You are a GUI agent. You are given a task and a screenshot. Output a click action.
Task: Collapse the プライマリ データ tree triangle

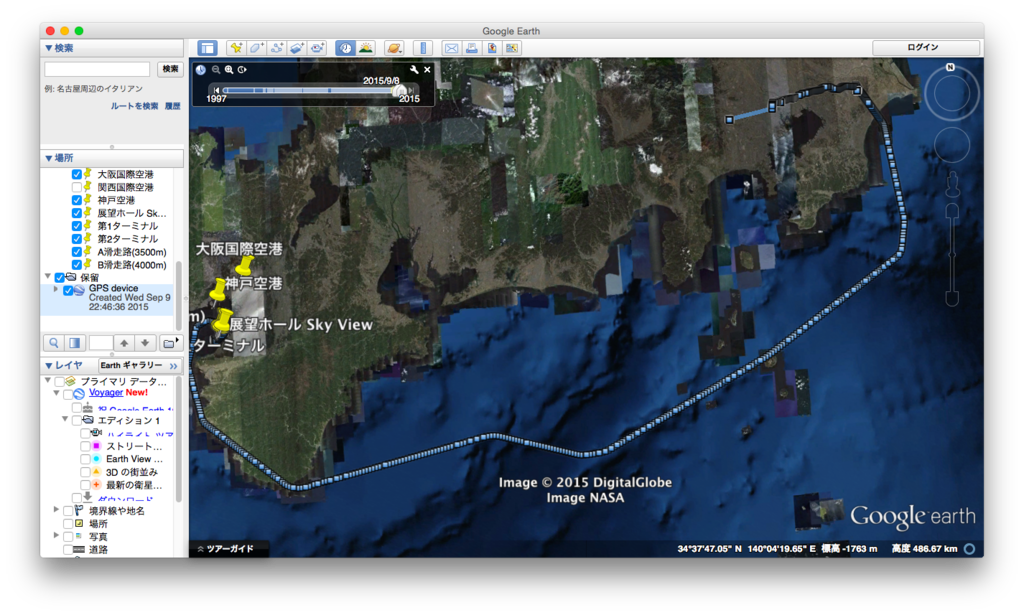click(x=48, y=380)
